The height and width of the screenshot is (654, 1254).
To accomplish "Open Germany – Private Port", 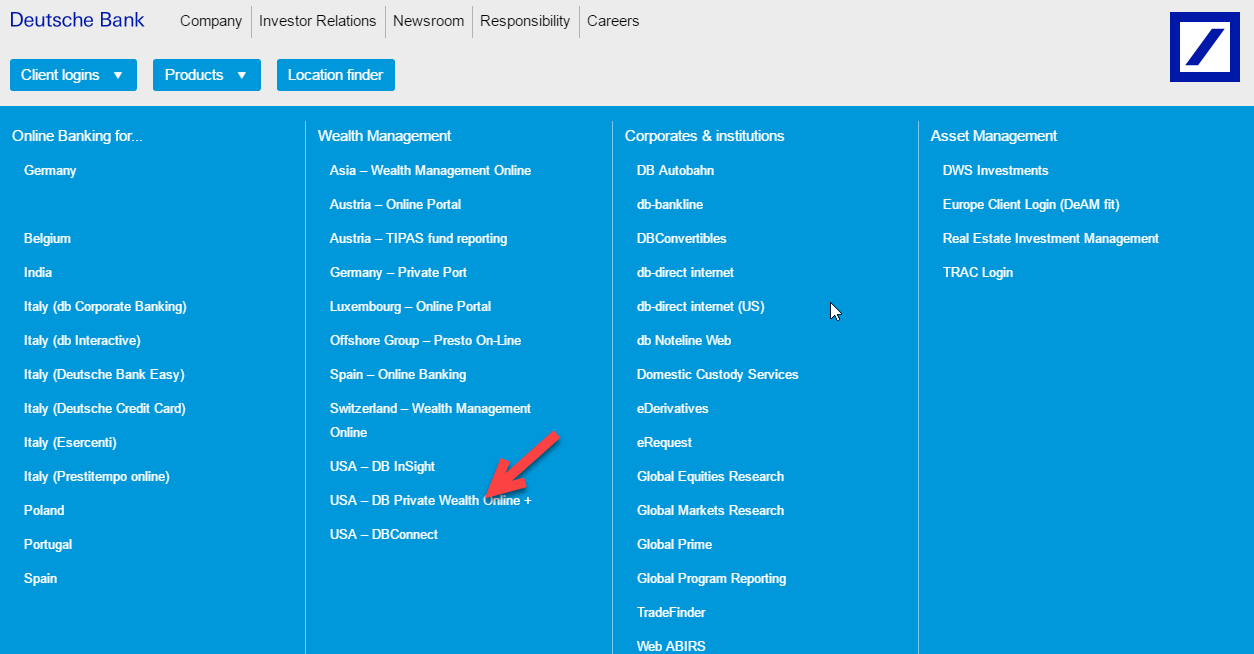I will click(x=398, y=272).
